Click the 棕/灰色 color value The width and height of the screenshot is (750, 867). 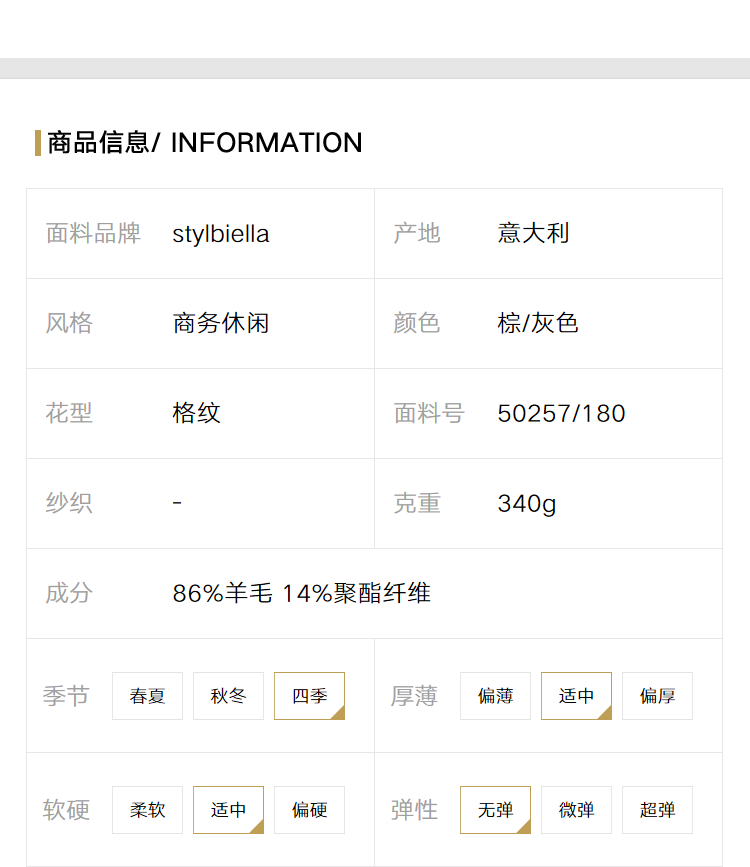pyautogui.click(x=538, y=323)
